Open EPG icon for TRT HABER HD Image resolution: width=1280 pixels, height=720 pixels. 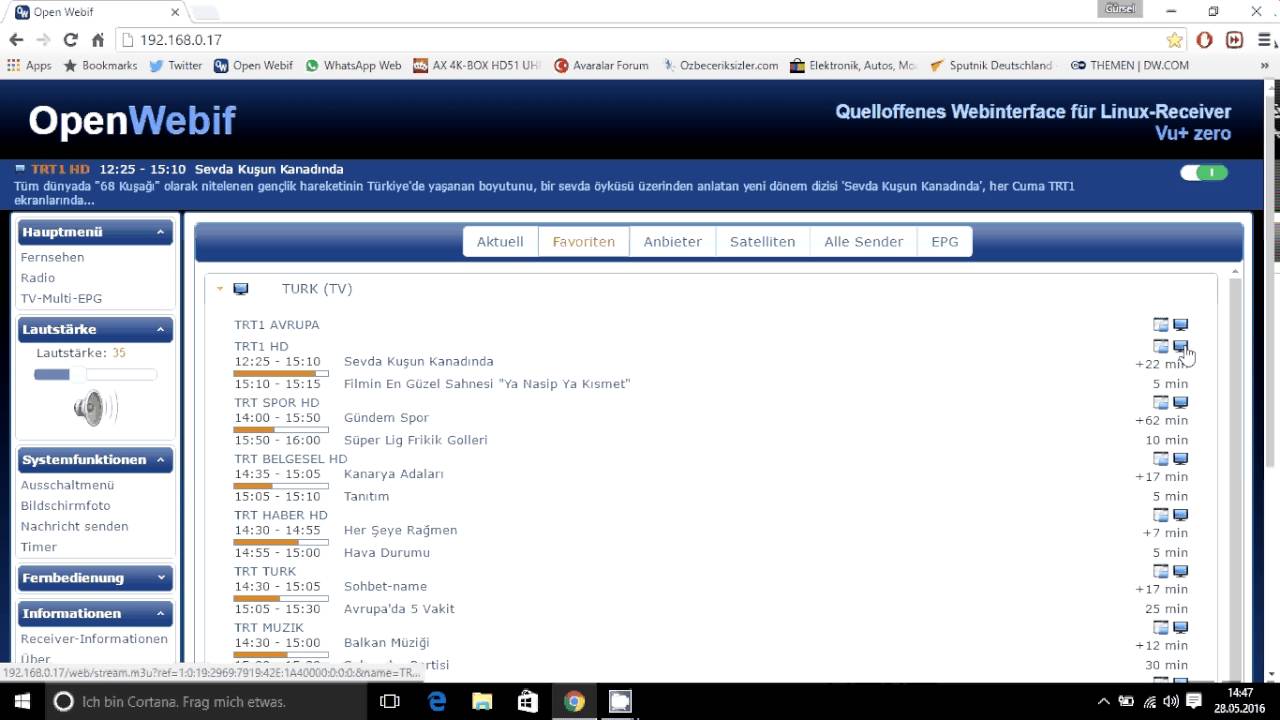pyautogui.click(x=1161, y=515)
